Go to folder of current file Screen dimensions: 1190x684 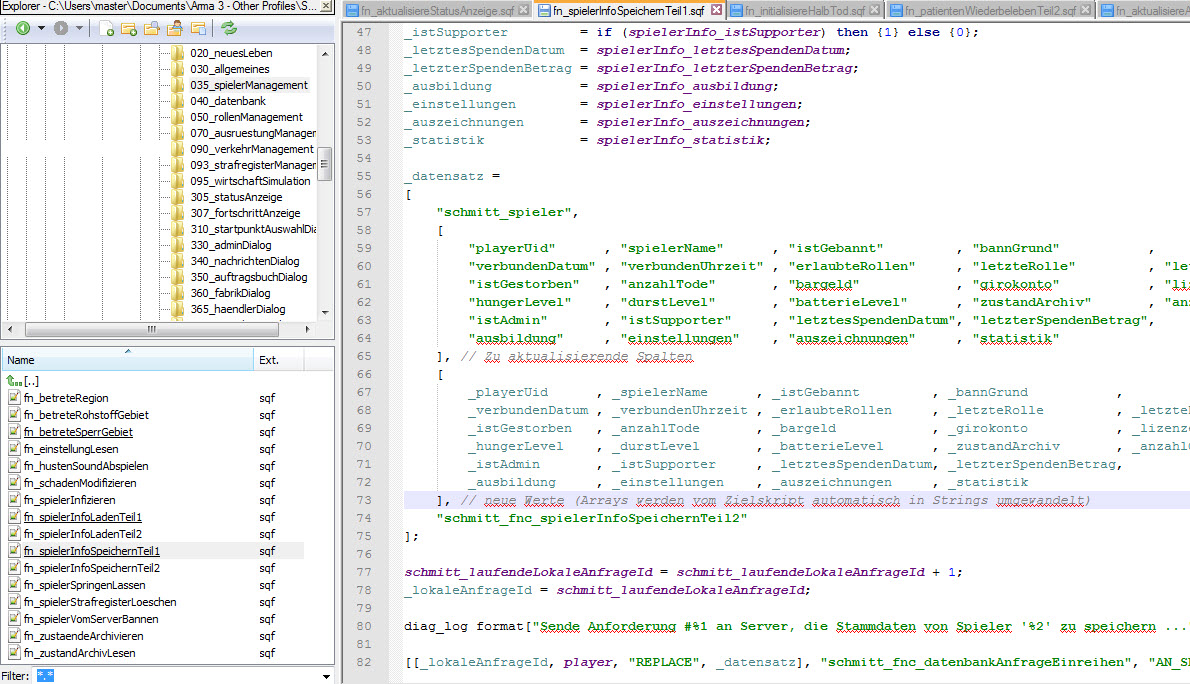(x=198, y=29)
